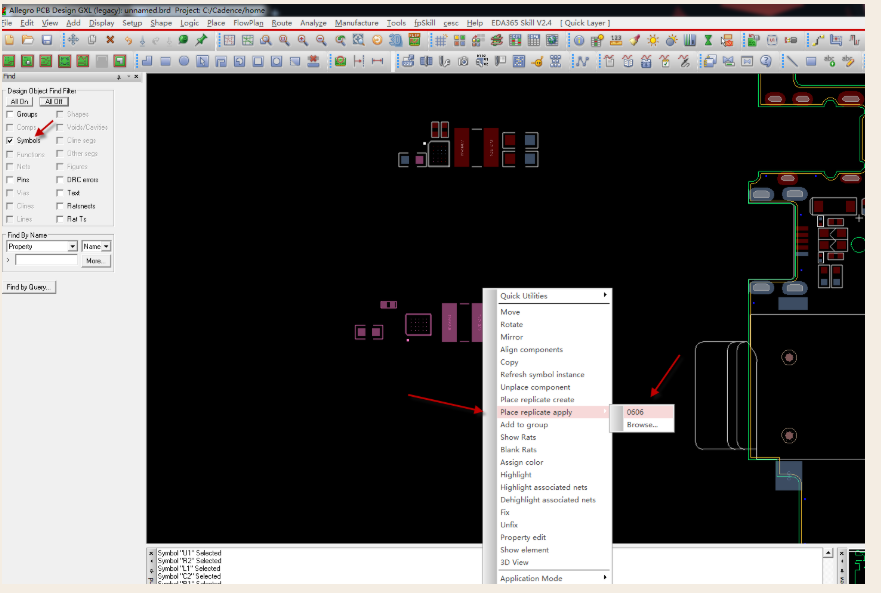The height and width of the screenshot is (593, 881).
Task: Choose Place replicate apply in context menu
Action: (x=536, y=412)
